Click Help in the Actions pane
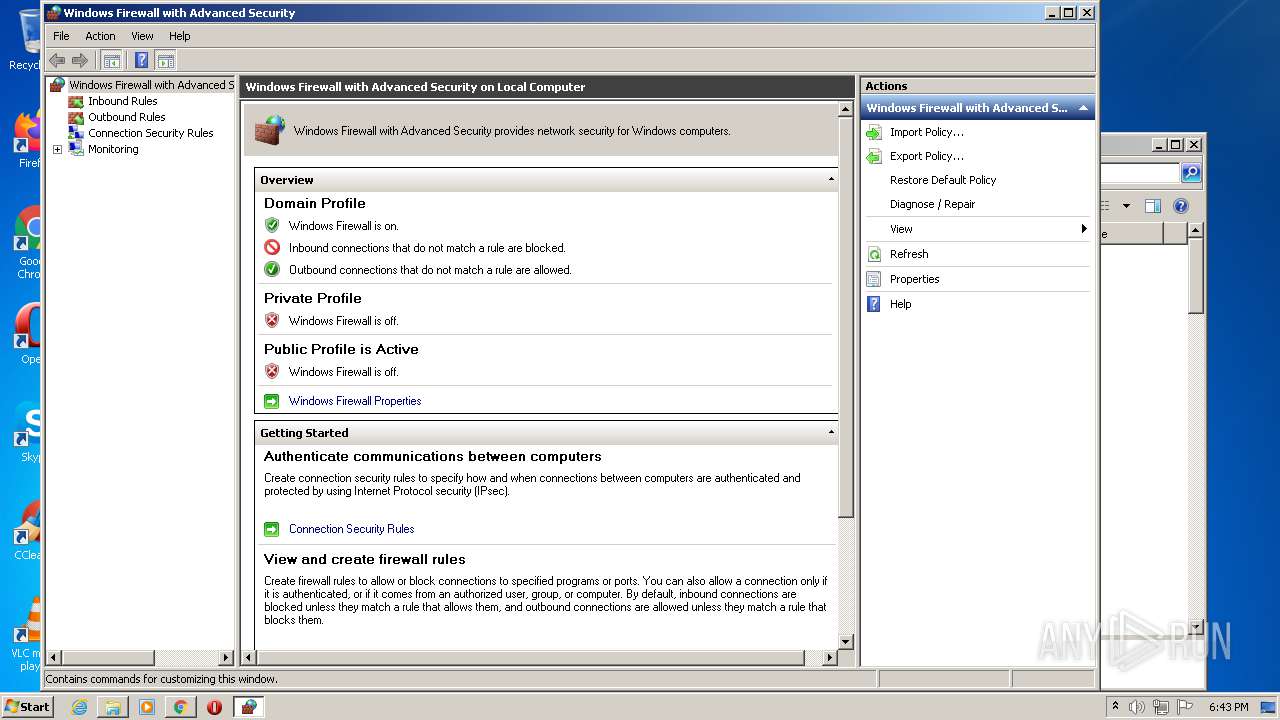The image size is (1280, 720). pyautogui.click(x=900, y=304)
